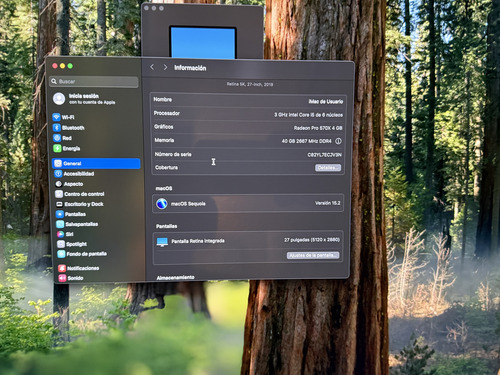This screenshot has width=500, height=375.
Task: Click the Cobertura label
Action: [166, 167]
